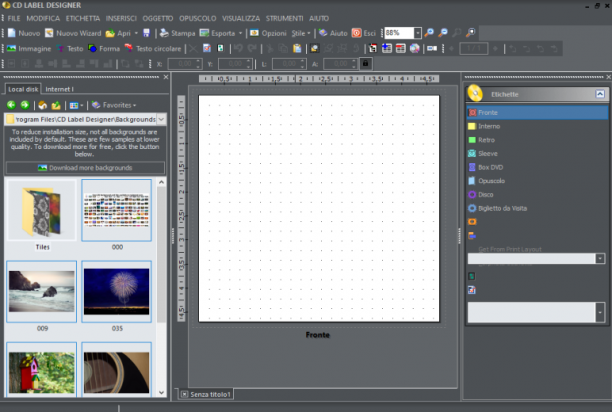Click the green forward arrow in browser panel
This screenshot has width=612, height=412.
25,105
